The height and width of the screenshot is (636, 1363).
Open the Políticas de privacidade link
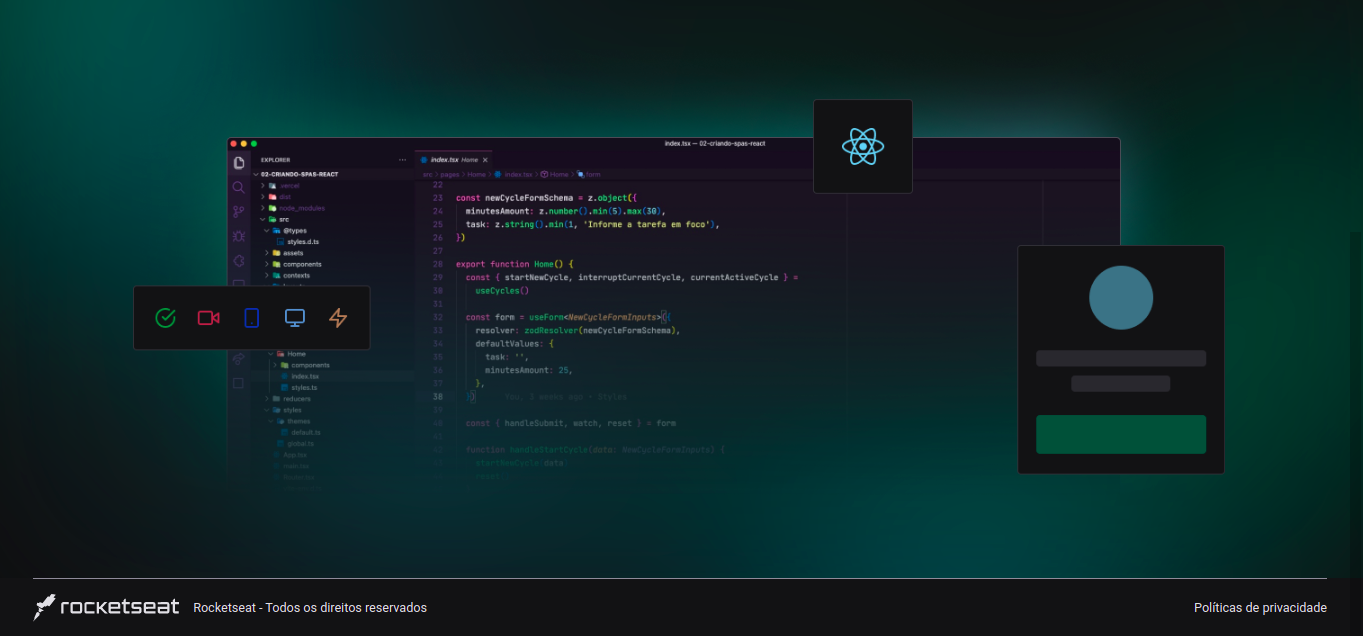tap(1259, 607)
